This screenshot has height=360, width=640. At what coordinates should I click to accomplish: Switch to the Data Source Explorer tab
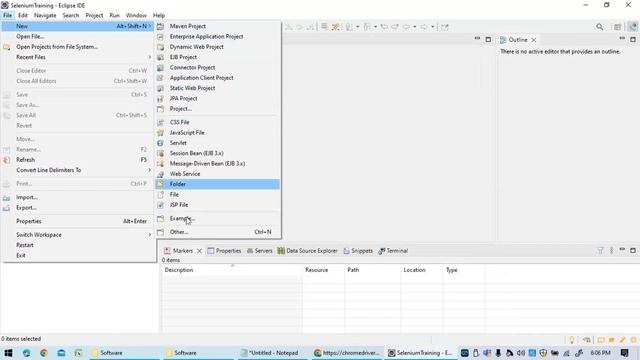(x=308, y=251)
